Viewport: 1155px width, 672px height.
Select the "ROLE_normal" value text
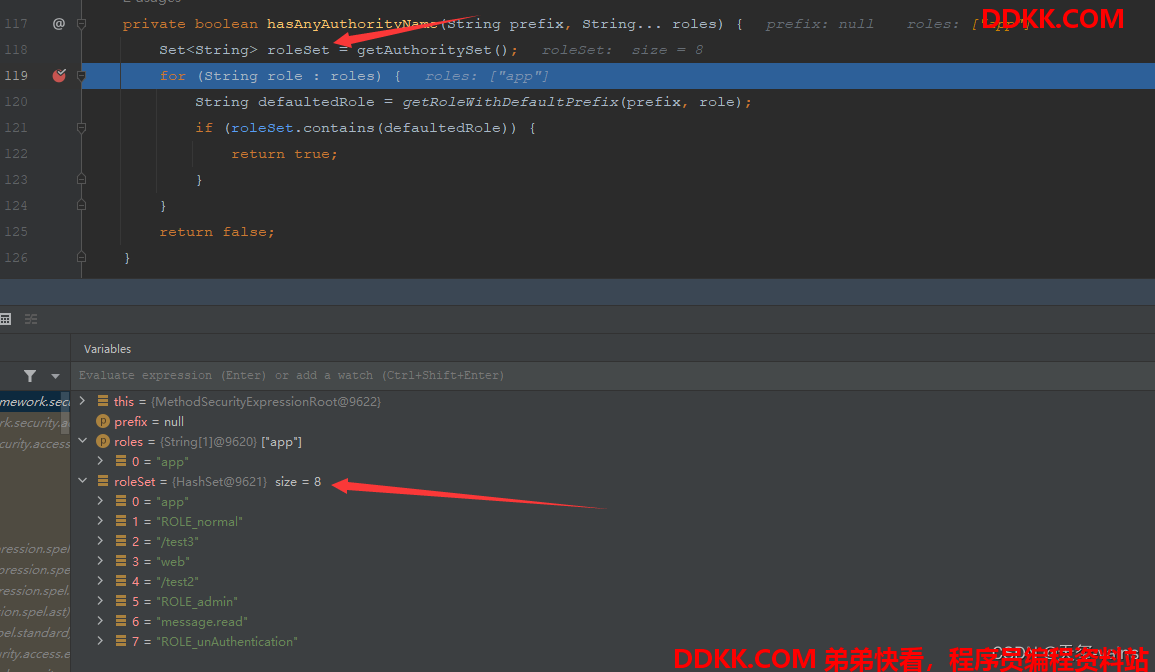coord(200,522)
